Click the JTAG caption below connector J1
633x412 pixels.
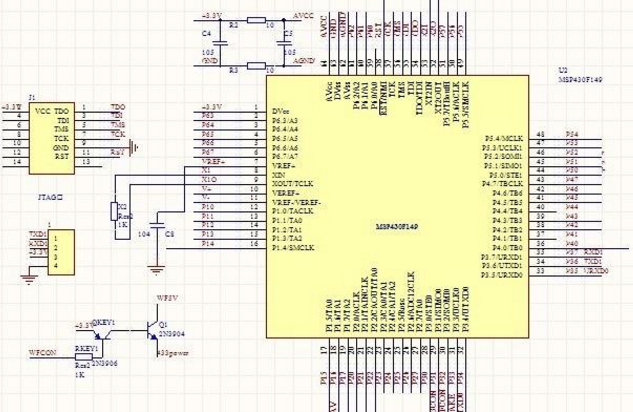[x=50, y=197]
